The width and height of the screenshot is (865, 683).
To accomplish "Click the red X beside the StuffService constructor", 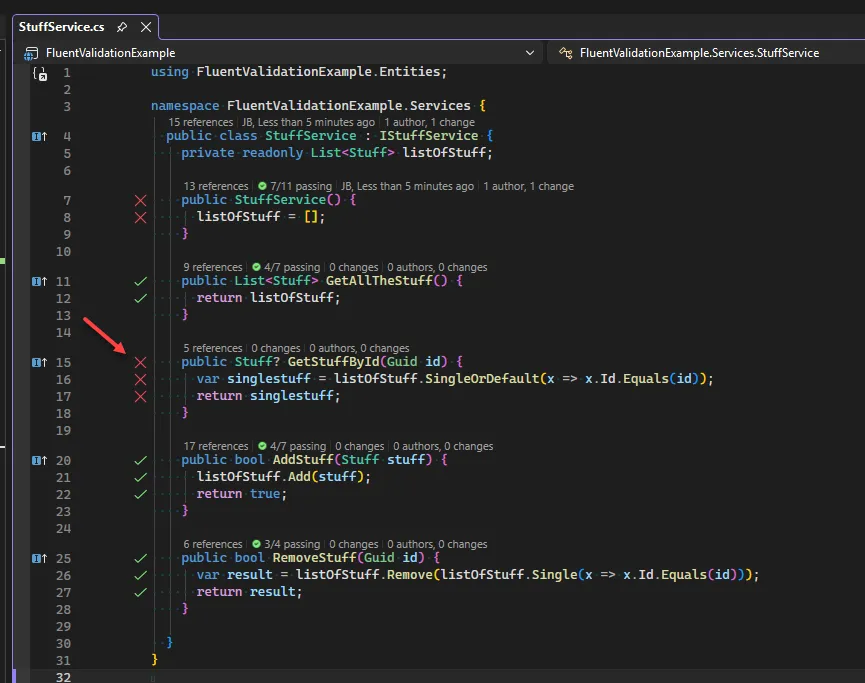I will pyautogui.click(x=139, y=200).
